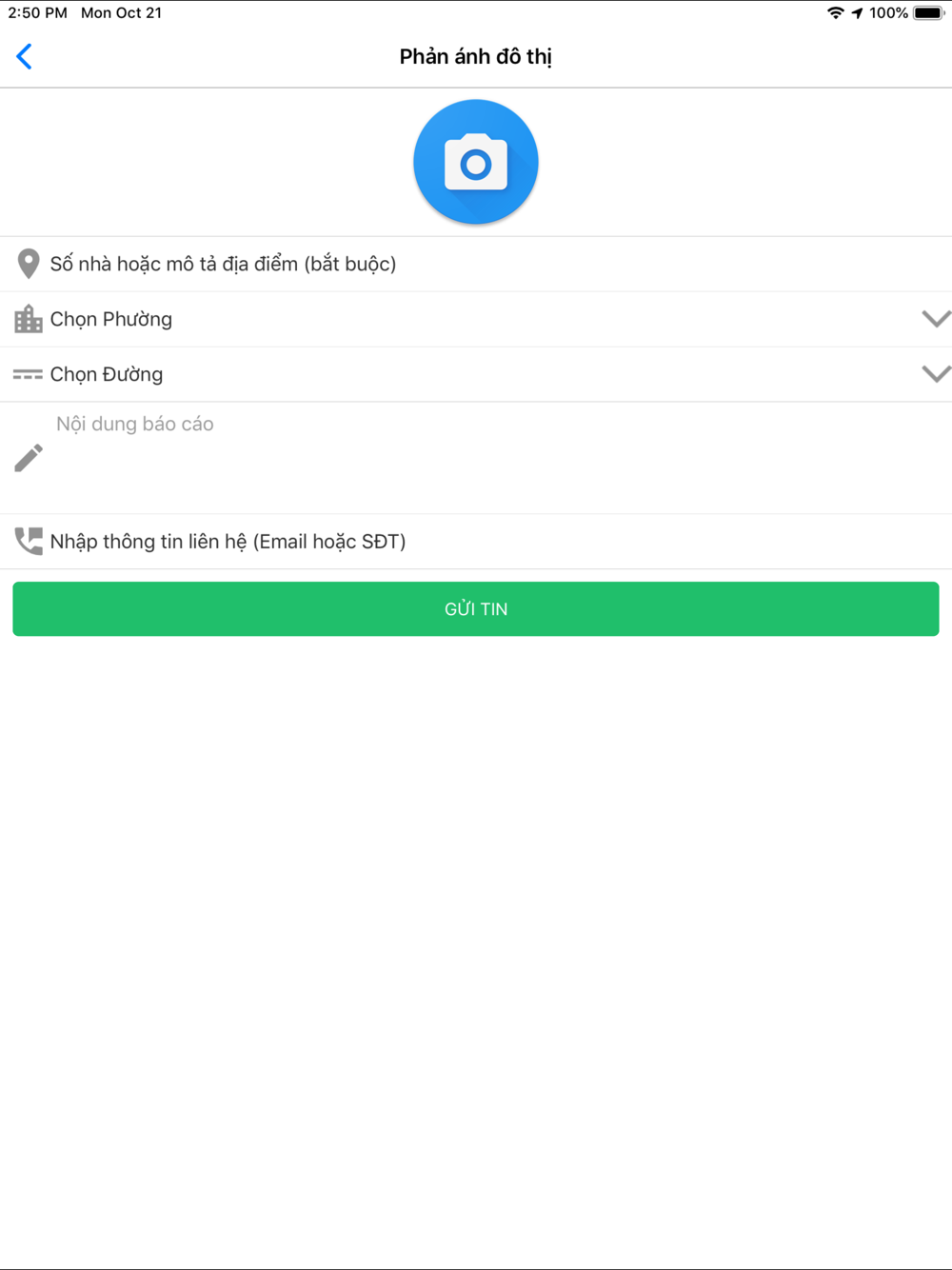Open the Chọn Đường street selector
The height and width of the screenshot is (1270, 952).
pos(476,374)
